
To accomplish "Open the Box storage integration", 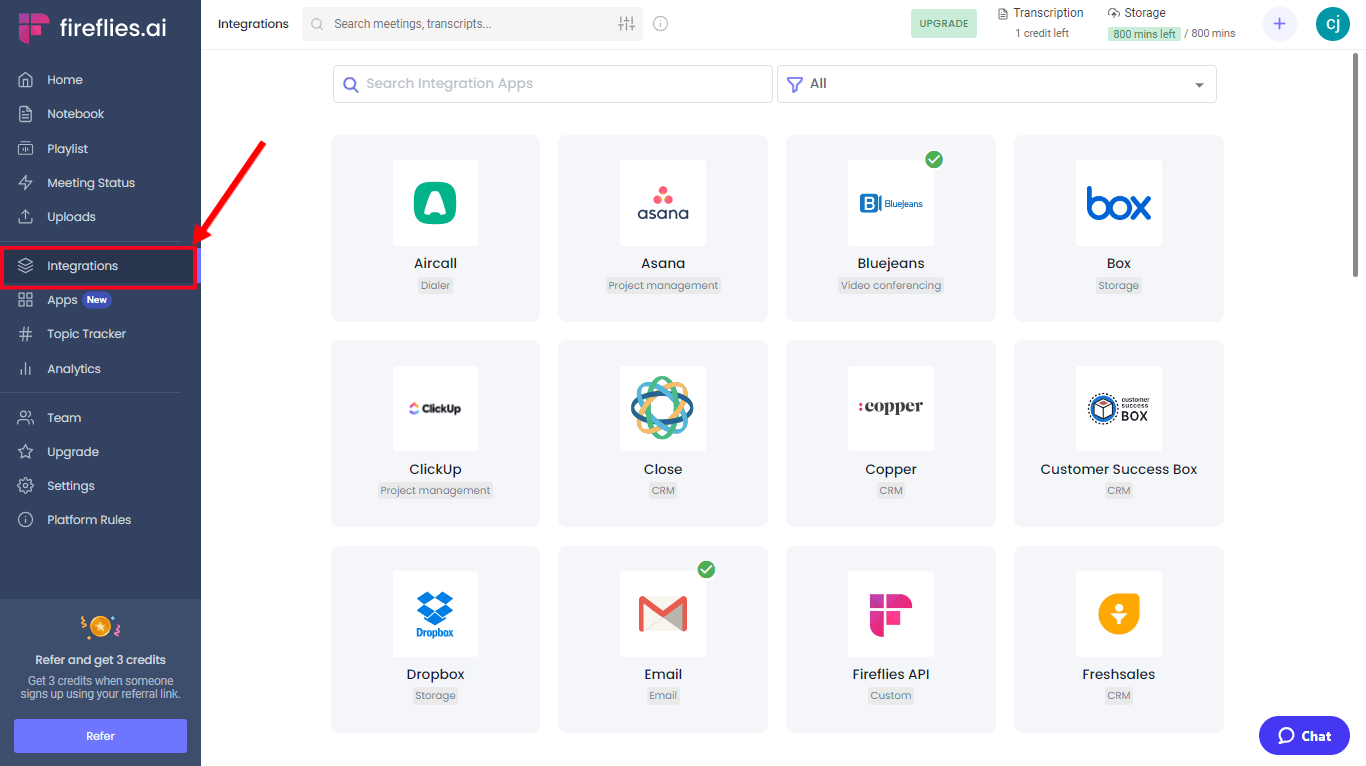I will tap(1119, 228).
